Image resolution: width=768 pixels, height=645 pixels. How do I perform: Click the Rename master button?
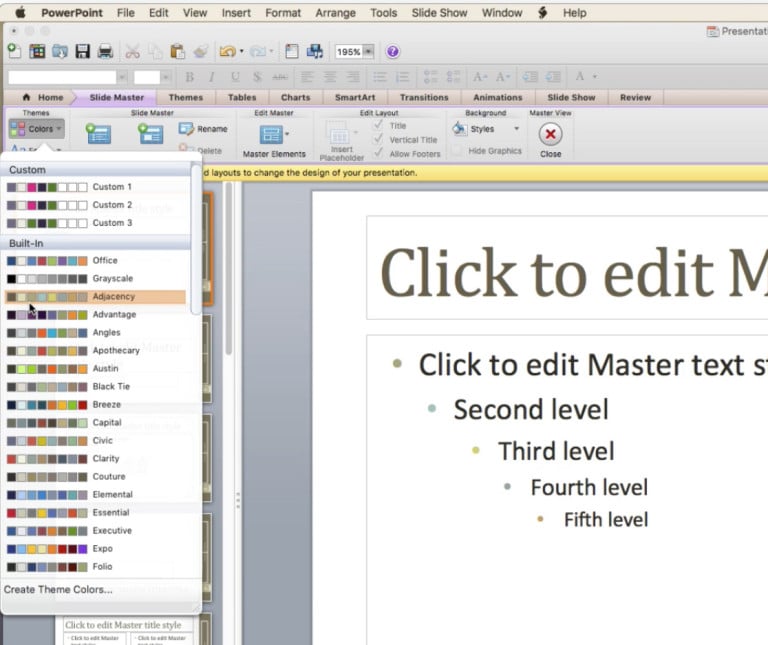pyautogui.click(x=203, y=129)
